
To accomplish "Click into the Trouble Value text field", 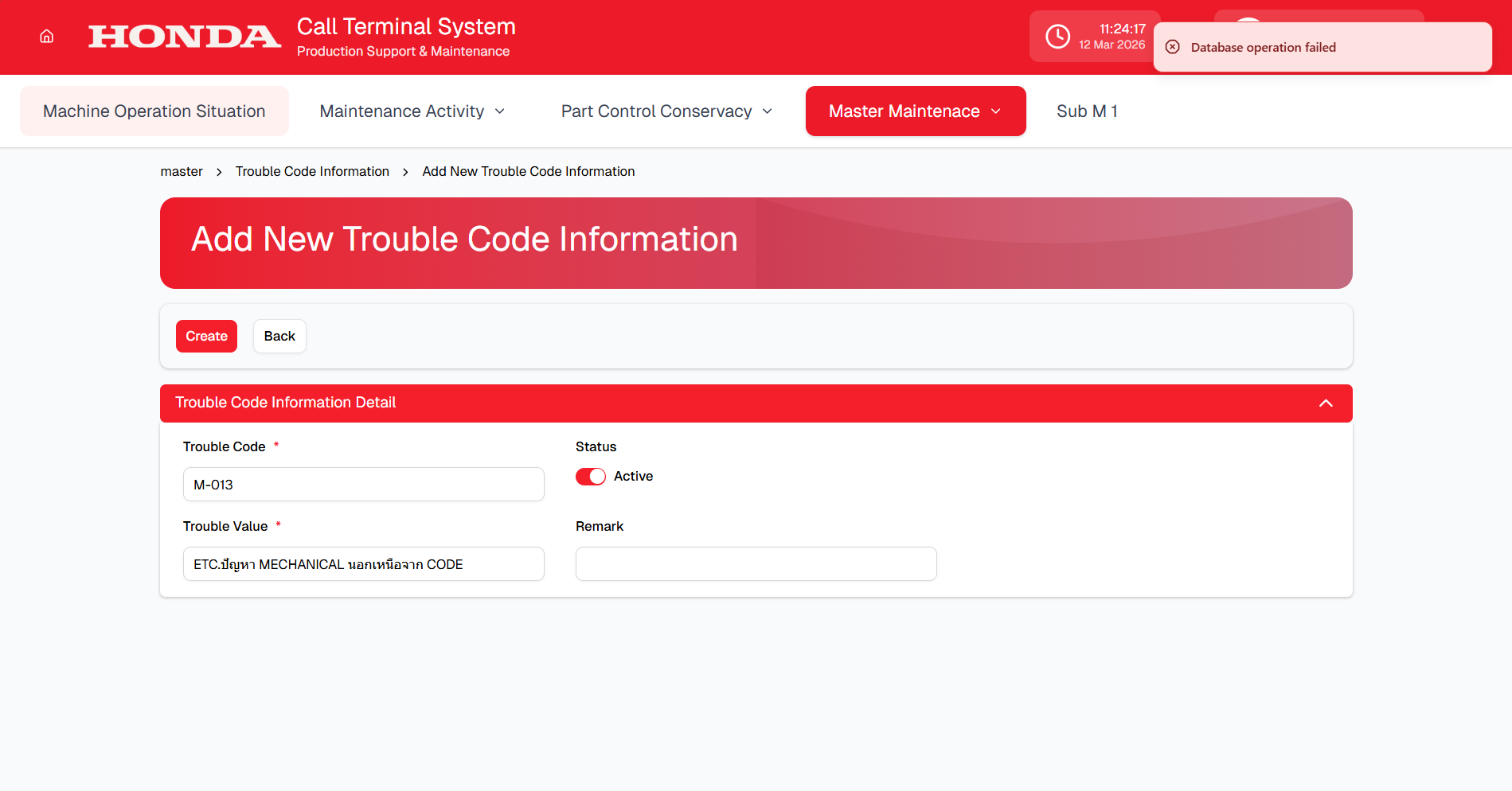I will [363, 564].
